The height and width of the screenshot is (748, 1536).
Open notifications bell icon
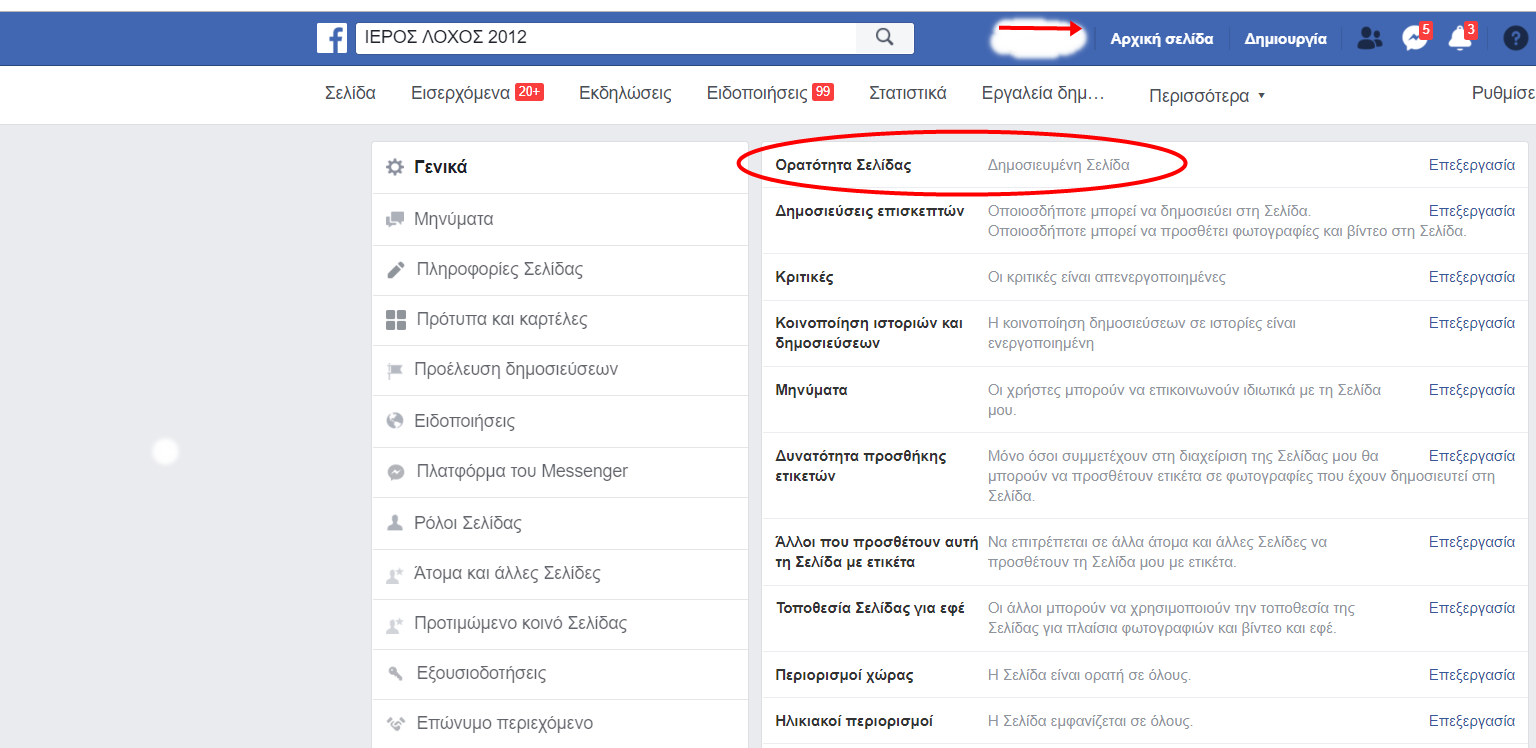[x=1460, y=38]
